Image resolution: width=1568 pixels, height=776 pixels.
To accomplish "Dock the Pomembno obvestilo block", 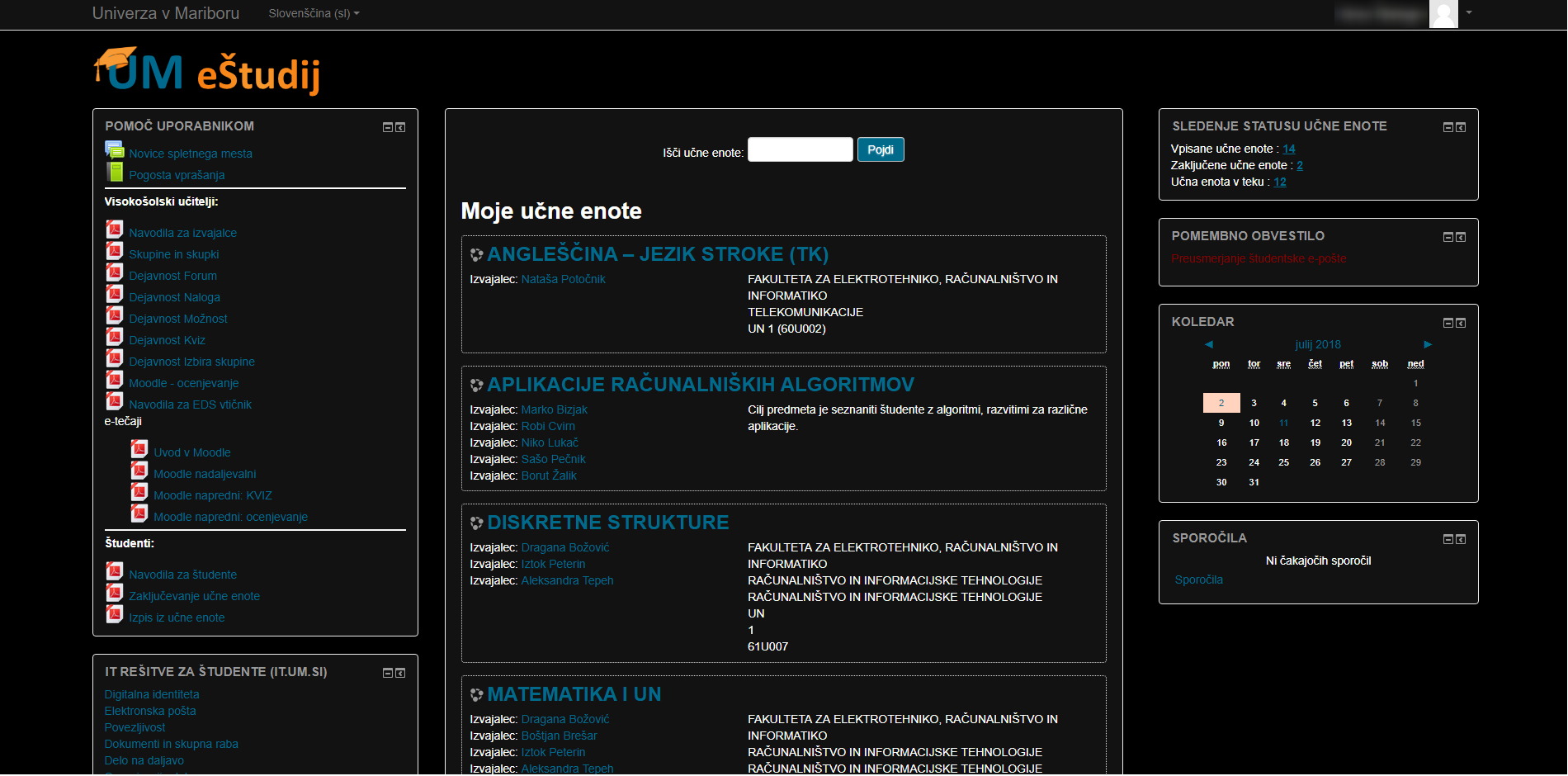I will coord(1461,237).
